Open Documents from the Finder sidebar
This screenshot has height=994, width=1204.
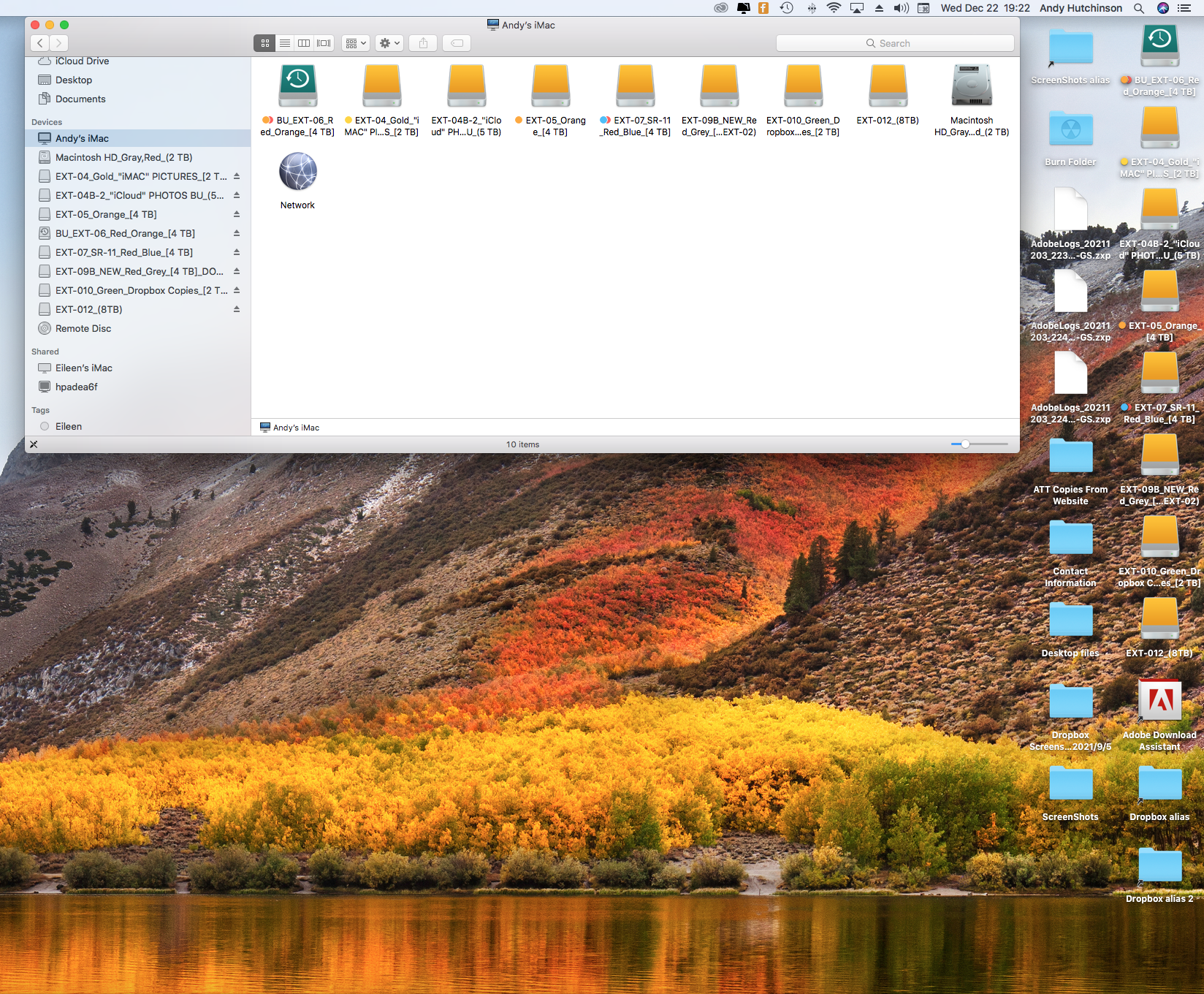(137, 99)
